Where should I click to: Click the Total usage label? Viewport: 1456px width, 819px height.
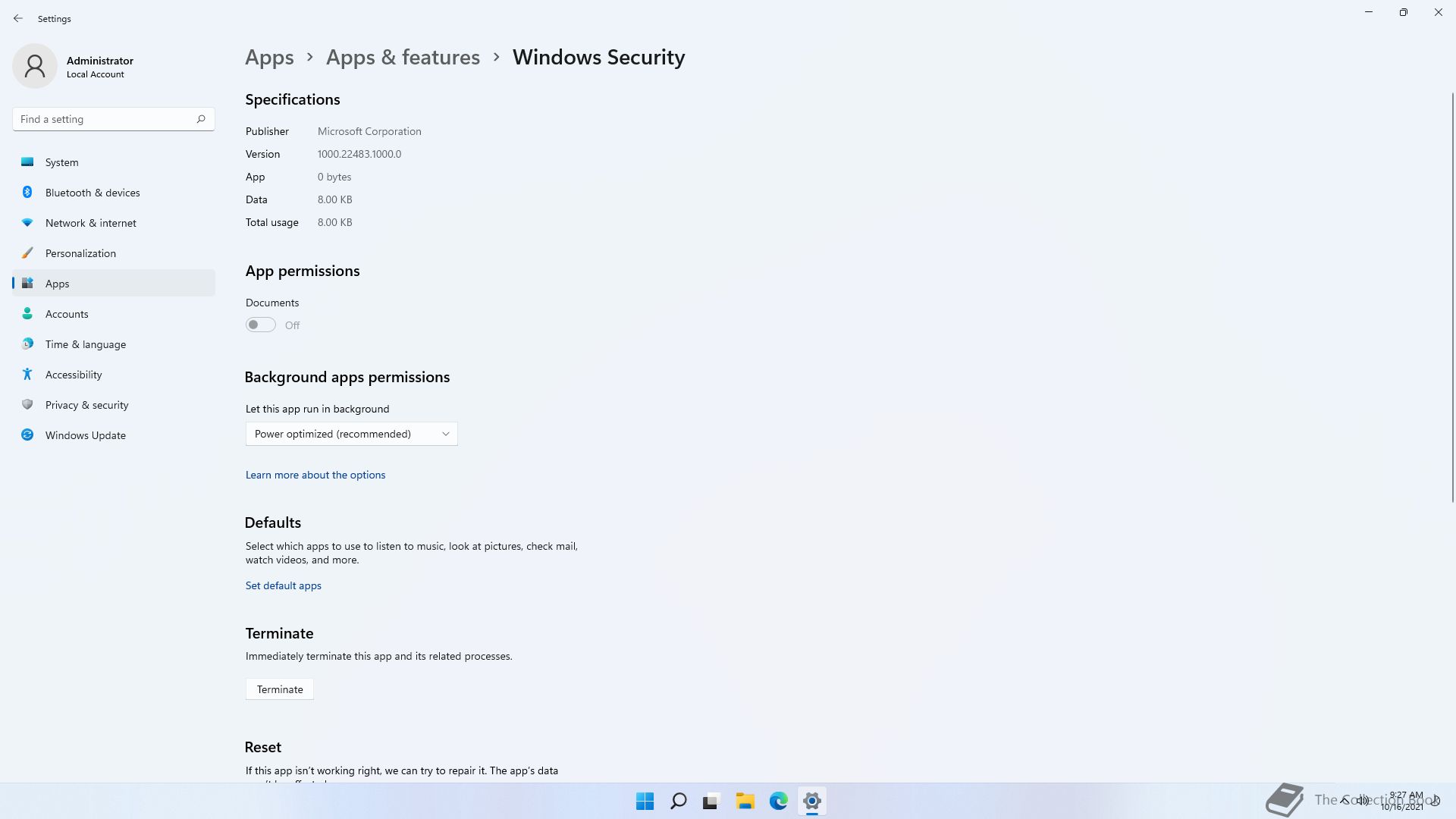tap(271, 222)
